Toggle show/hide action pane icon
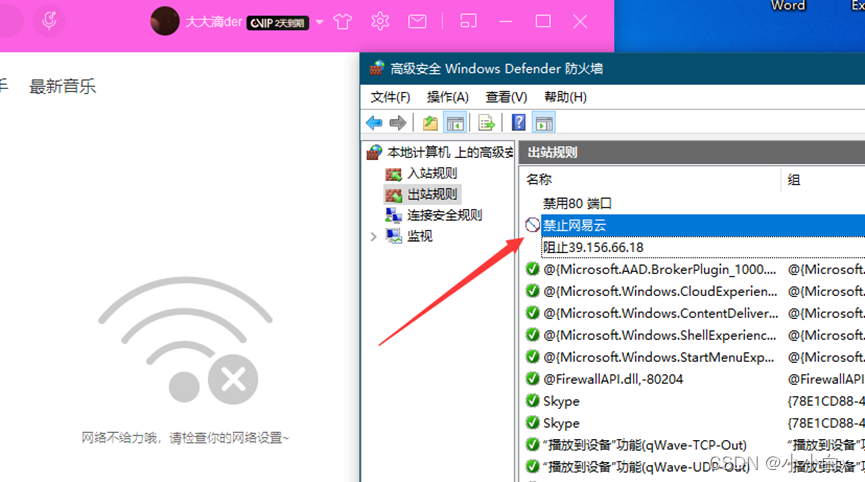 point(544,122)
